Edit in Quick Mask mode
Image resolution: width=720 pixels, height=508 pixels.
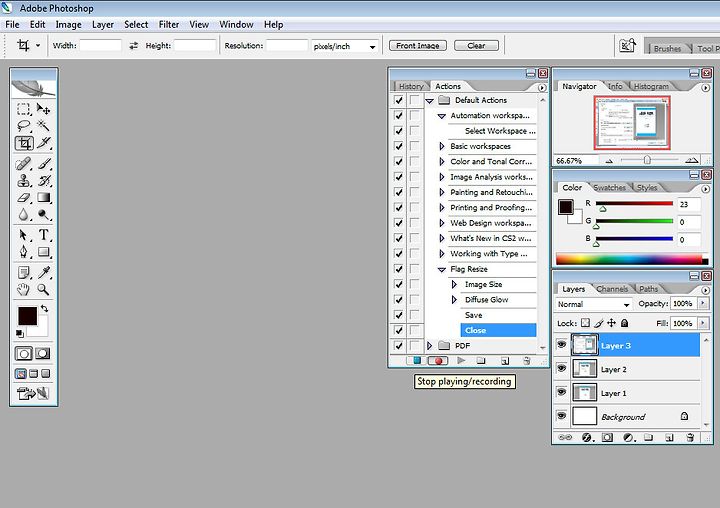(x=43, y=354)
